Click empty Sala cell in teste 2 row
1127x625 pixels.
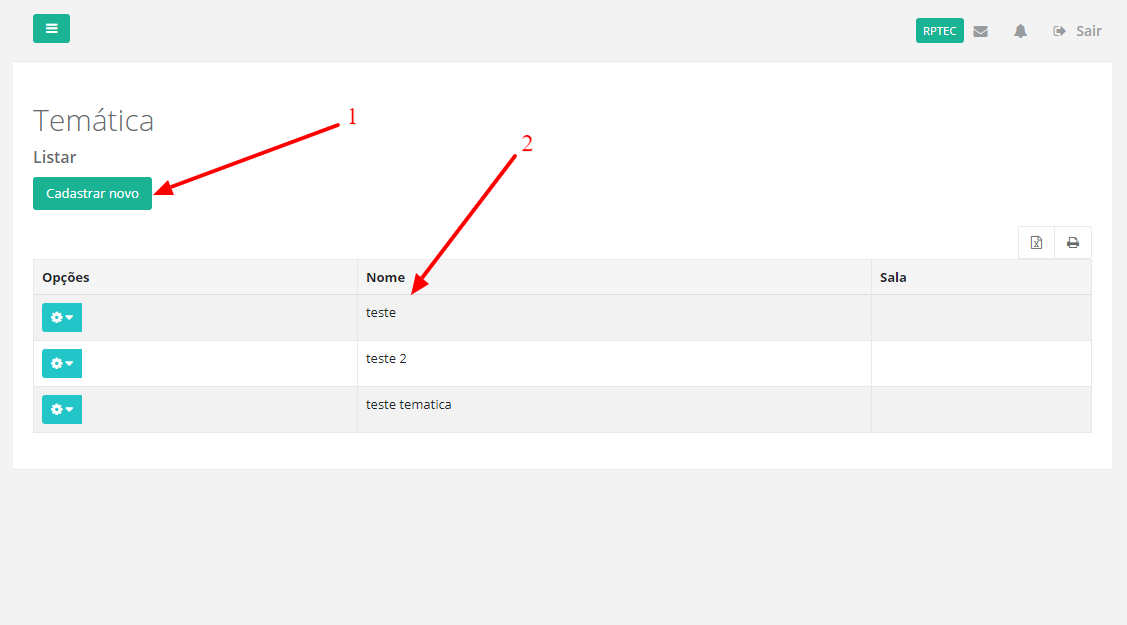pyautogui.click(x=980, y=364)
